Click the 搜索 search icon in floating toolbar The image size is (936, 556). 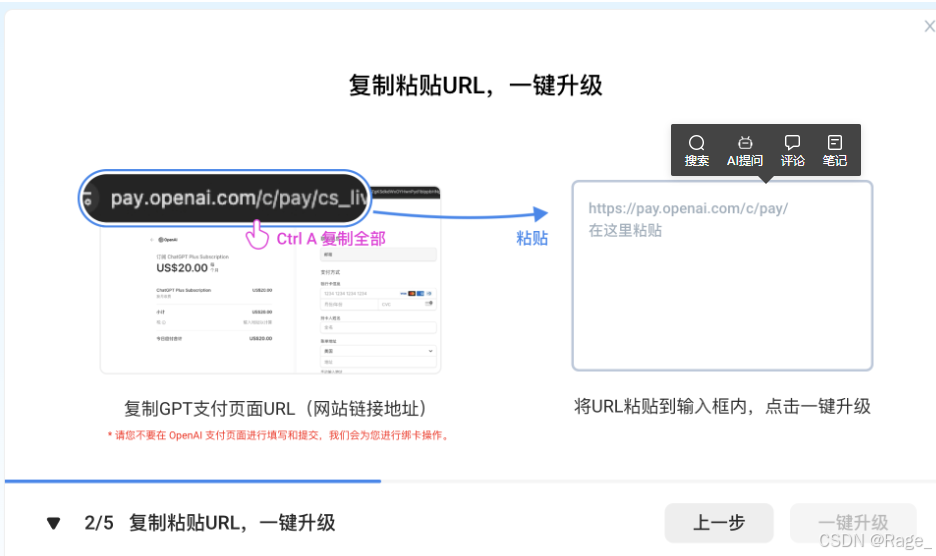point(696,150)
